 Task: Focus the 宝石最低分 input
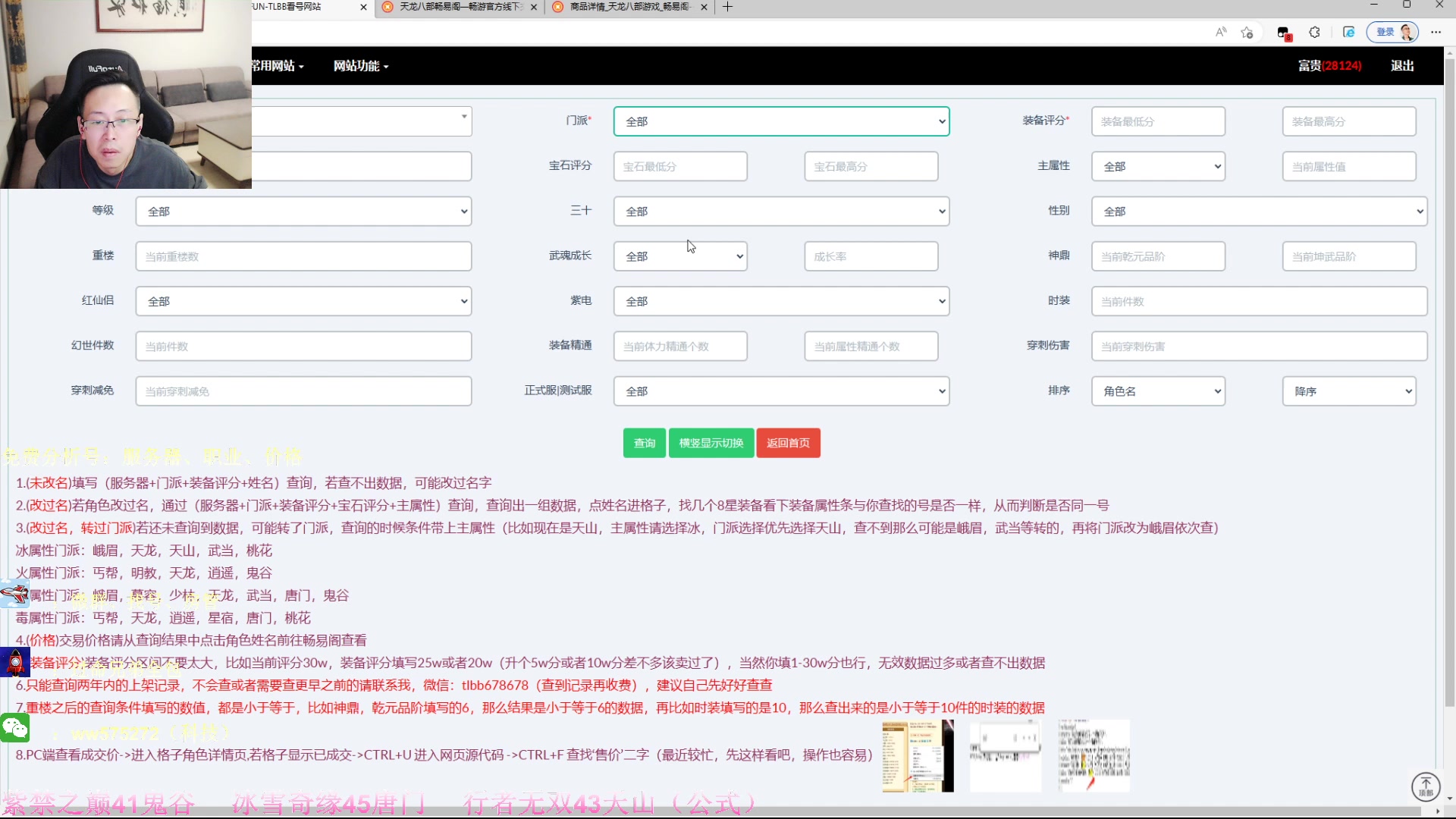coord(680,166)
